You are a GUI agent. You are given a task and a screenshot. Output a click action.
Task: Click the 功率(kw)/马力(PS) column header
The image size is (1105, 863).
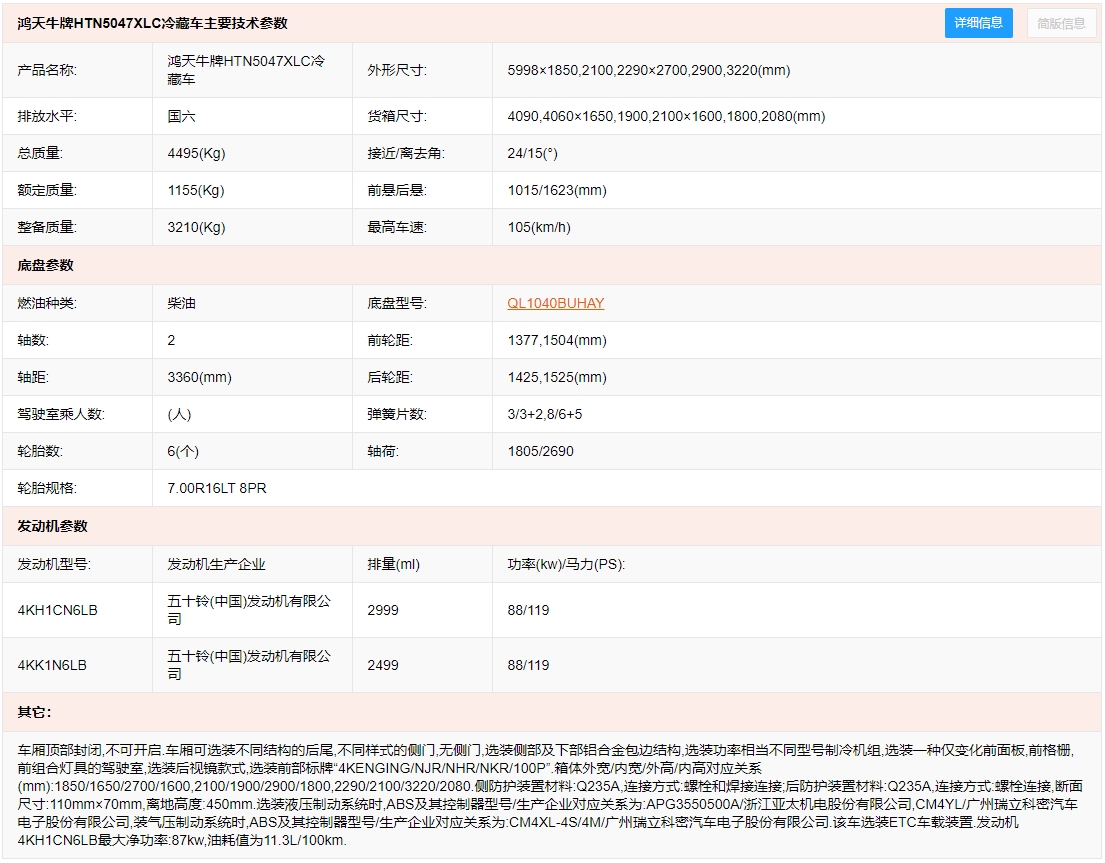tap(566, 564)
